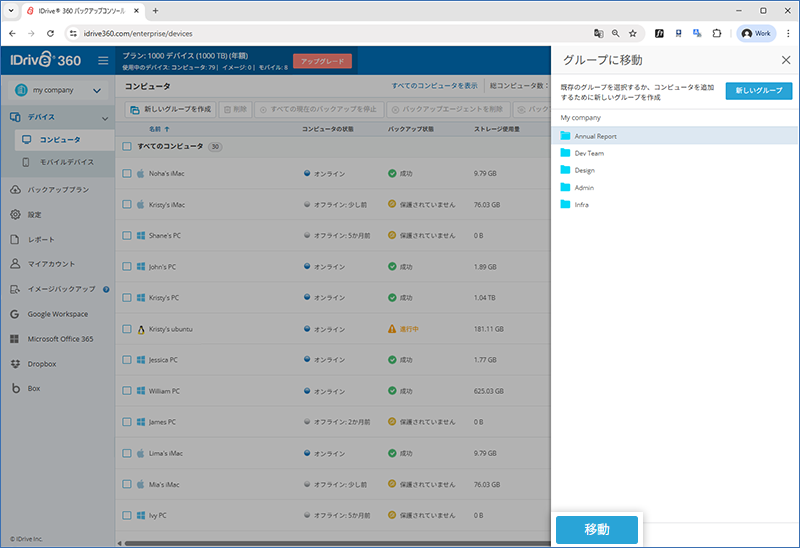Close the グループに移動 panel
The image size is (800, 548).
[x=785, y=60]
